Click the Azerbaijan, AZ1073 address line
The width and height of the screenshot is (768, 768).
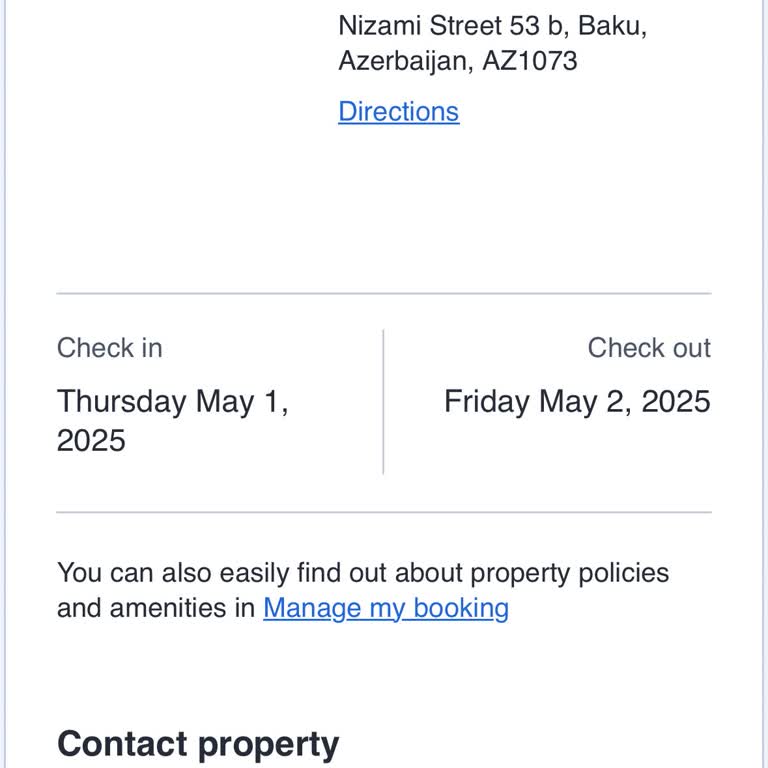(x=457, y=61)
